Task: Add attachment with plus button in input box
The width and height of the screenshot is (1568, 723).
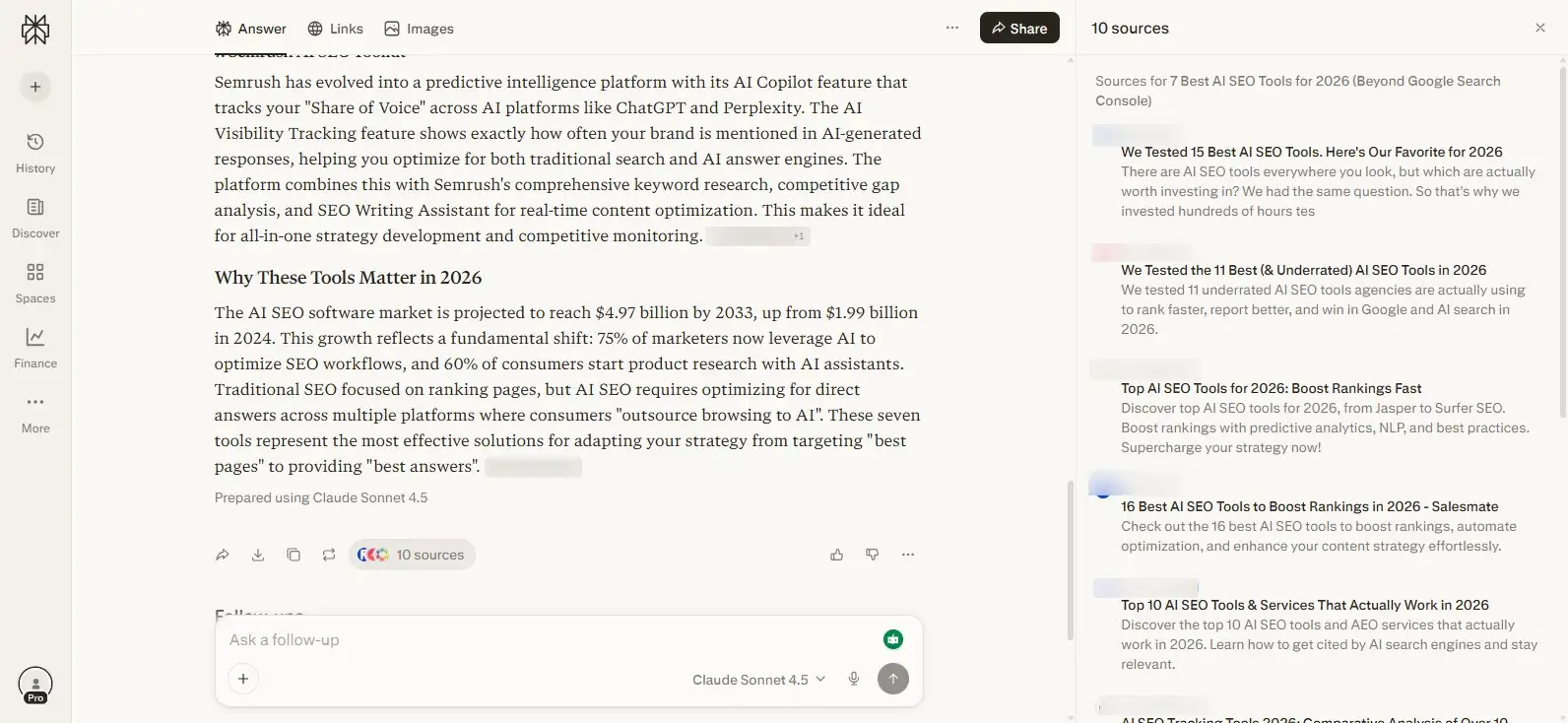Action: click(243, 679)
